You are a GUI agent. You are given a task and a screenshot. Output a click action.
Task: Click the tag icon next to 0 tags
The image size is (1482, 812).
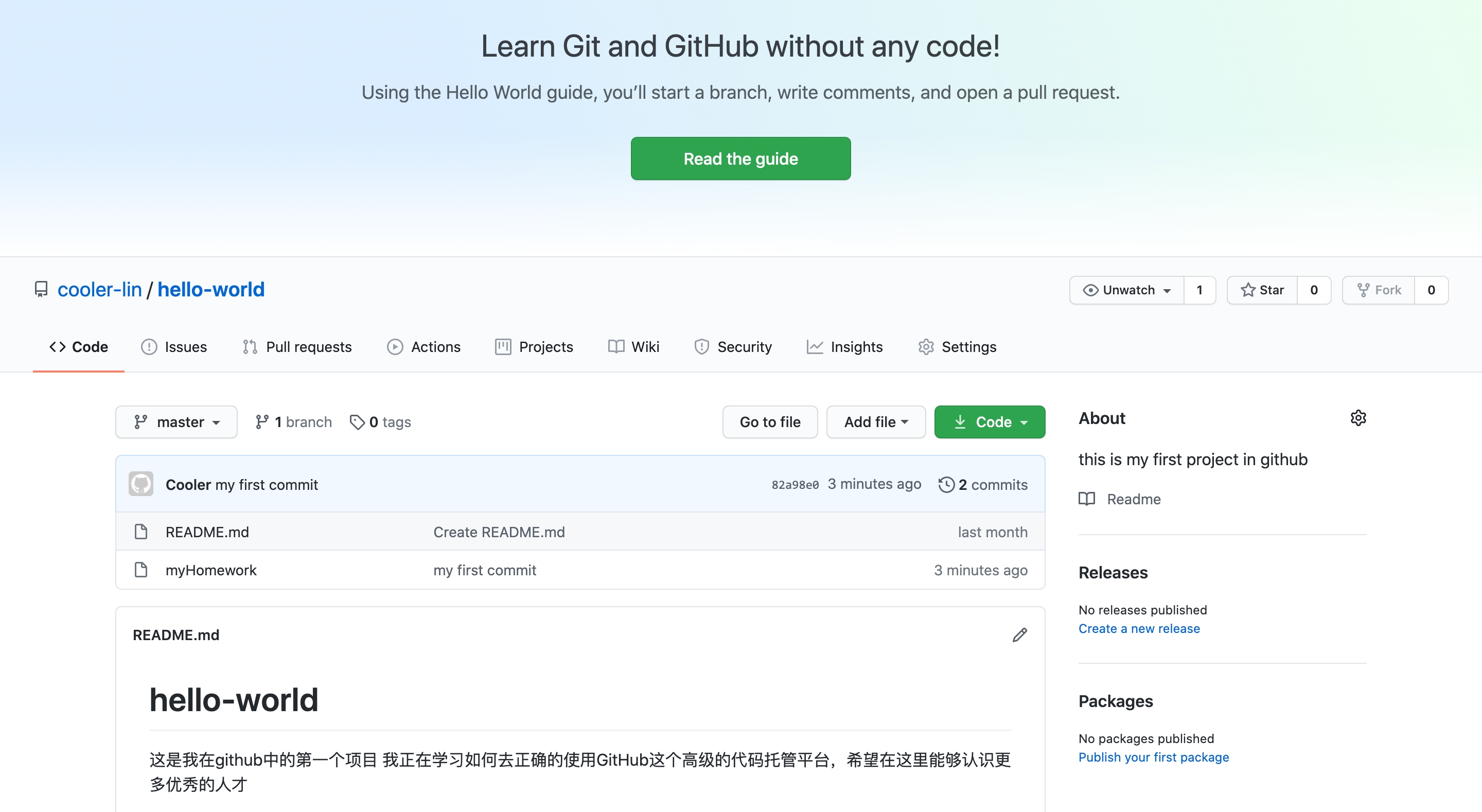(x=357, y=422)
